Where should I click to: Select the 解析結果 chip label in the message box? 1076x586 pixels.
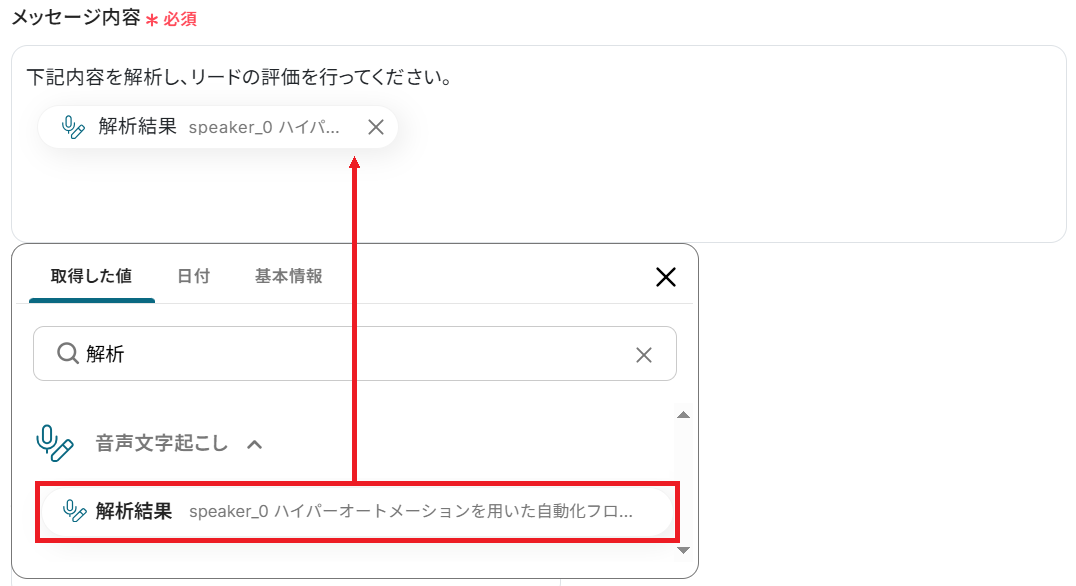tap(137, 126)
